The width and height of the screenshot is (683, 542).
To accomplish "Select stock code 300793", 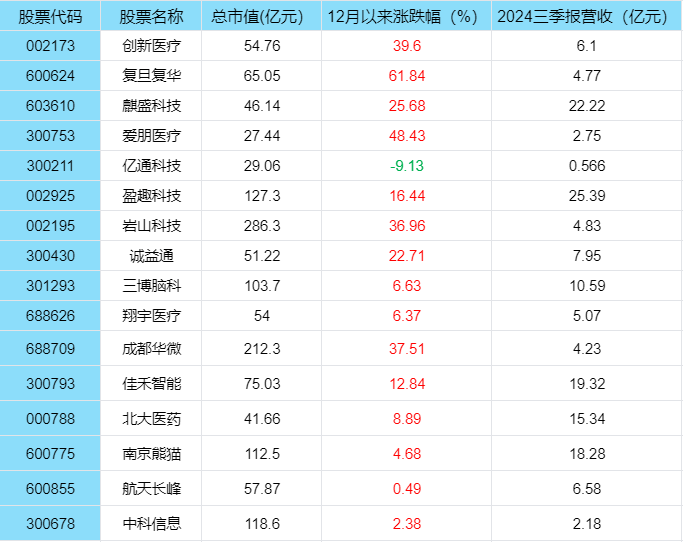I will click(50, 384).
